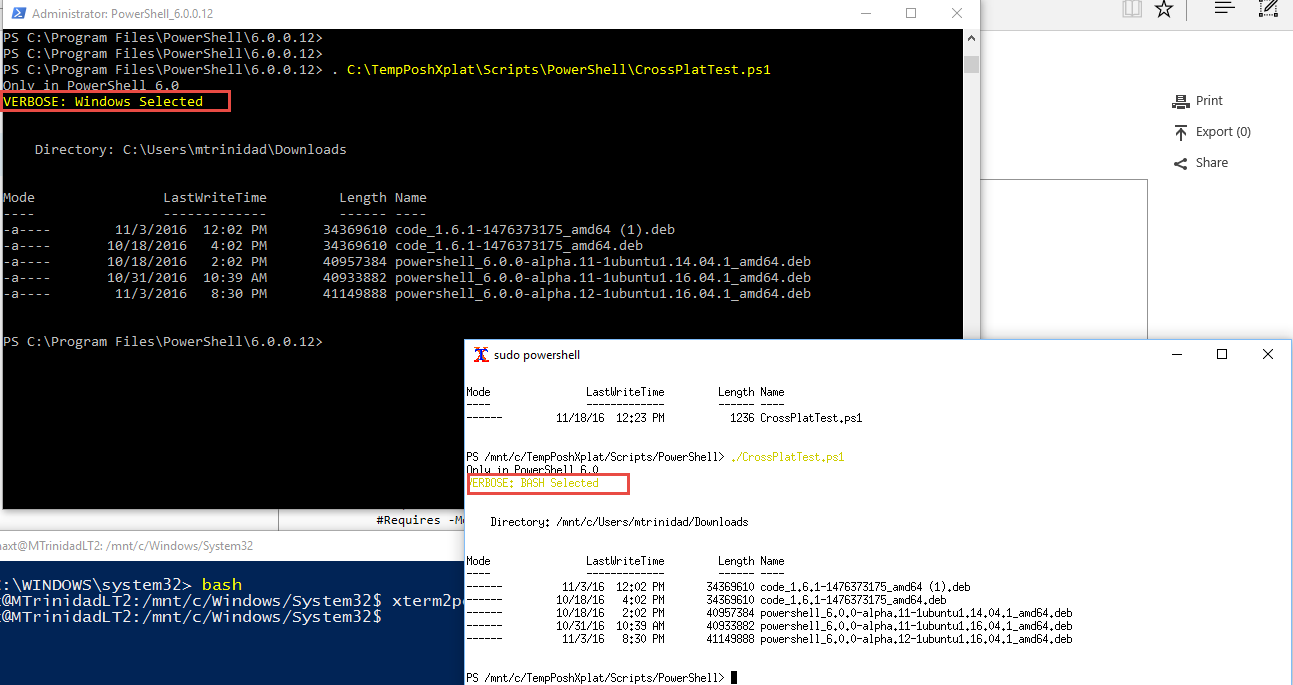Open the browser's reading view icon
Image resolution: width=1293 pixels, height=685 pixels.
pos(1131,9)
